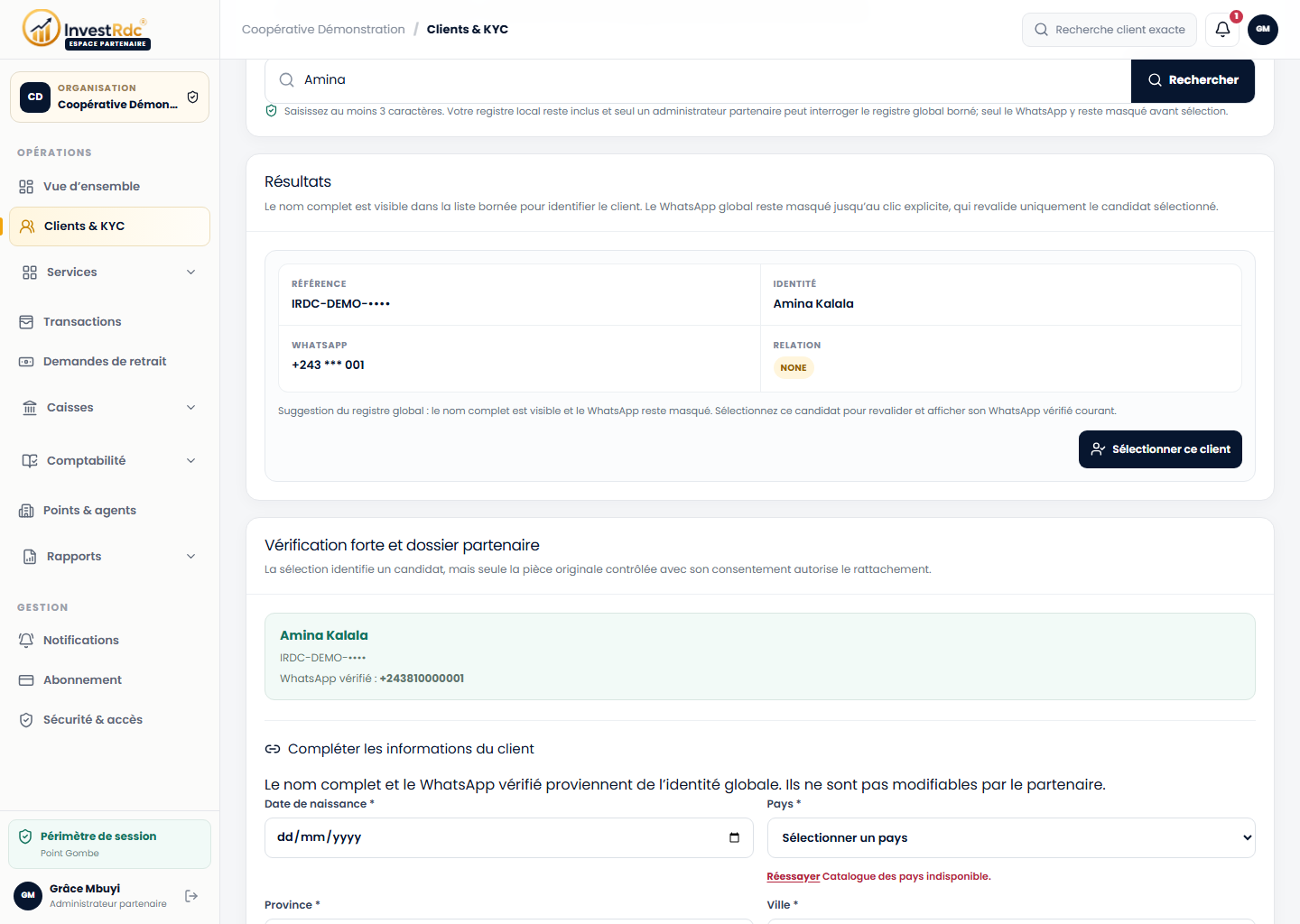Open Sécurité & accès settings

click(109, 720)
